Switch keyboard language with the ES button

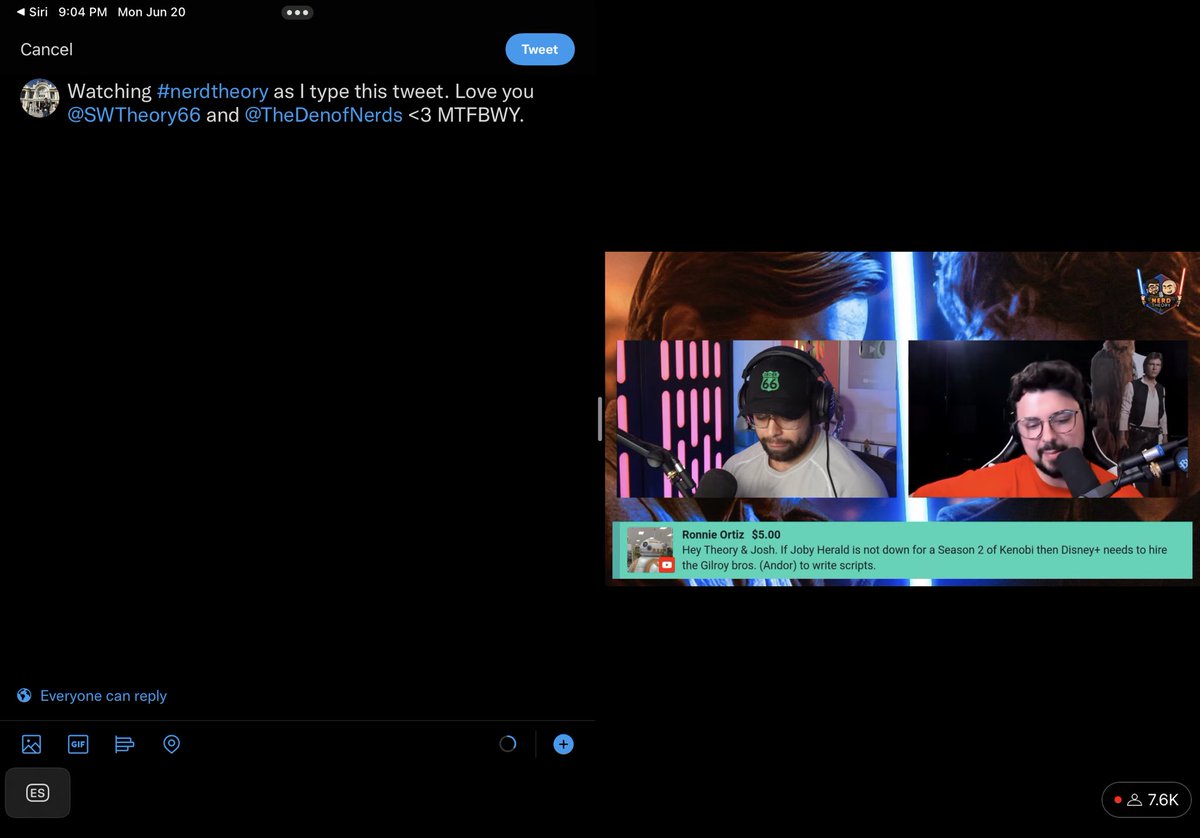click(x=37, y=792)
